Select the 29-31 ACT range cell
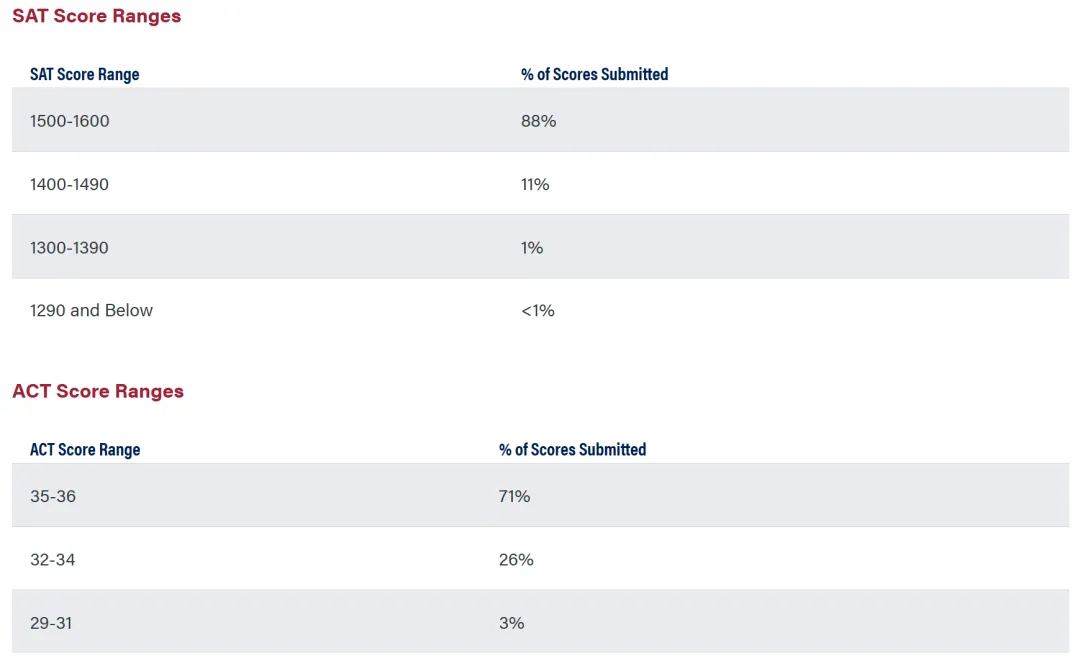1080x663 pixels. 51,623
